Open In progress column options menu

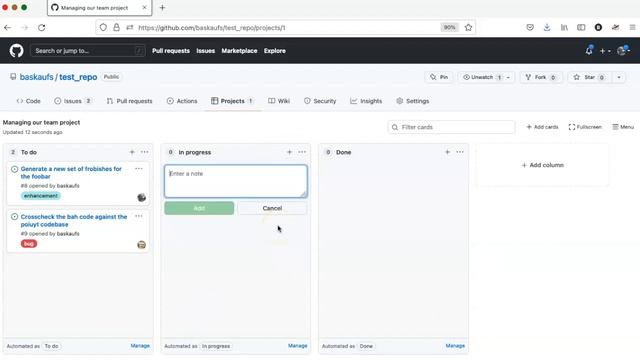click(x=302, y=152)
